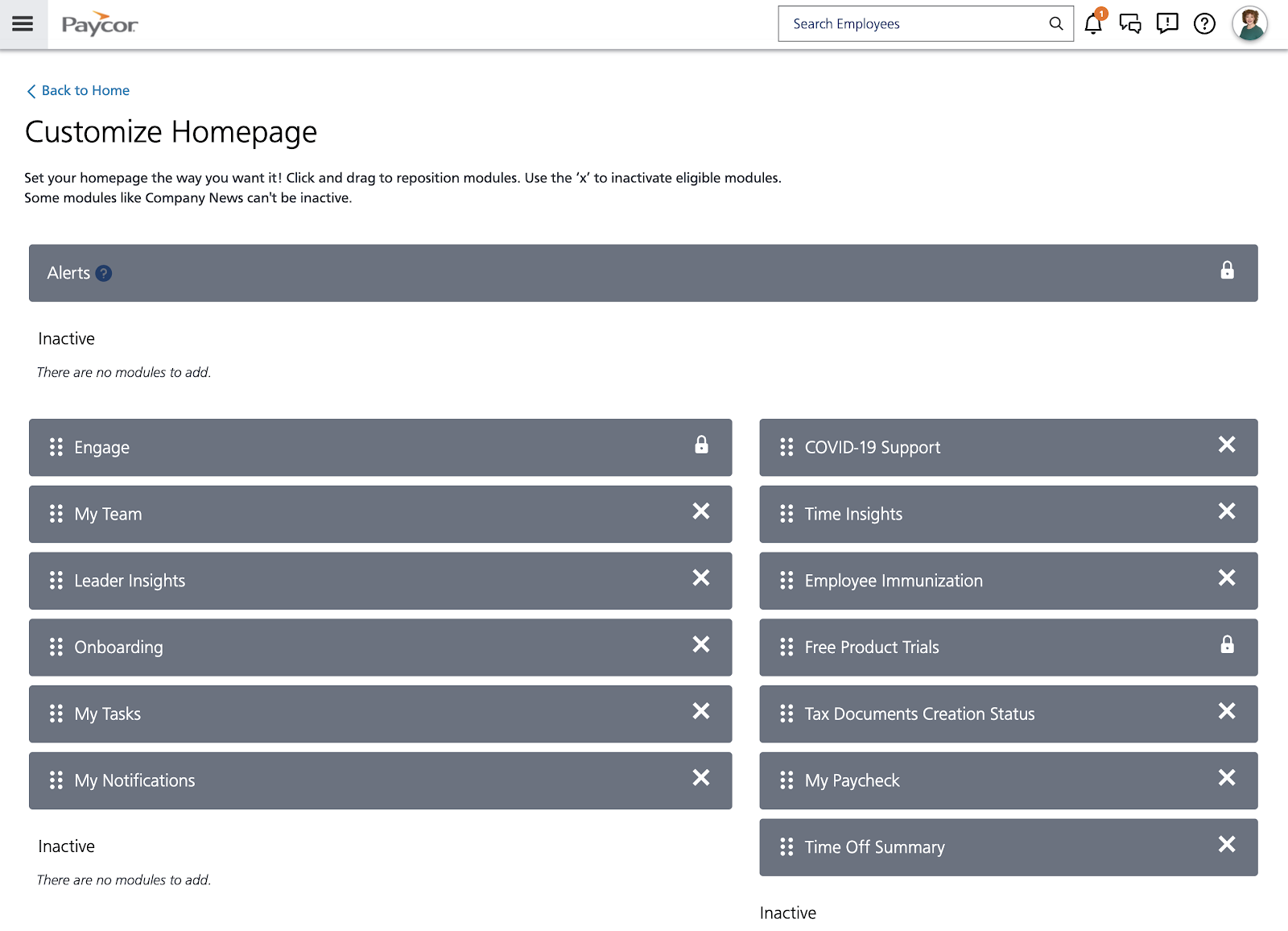1288x931 pixels.
Task: Select the Time Off Summary module label
Action: [x=874, y=847]
